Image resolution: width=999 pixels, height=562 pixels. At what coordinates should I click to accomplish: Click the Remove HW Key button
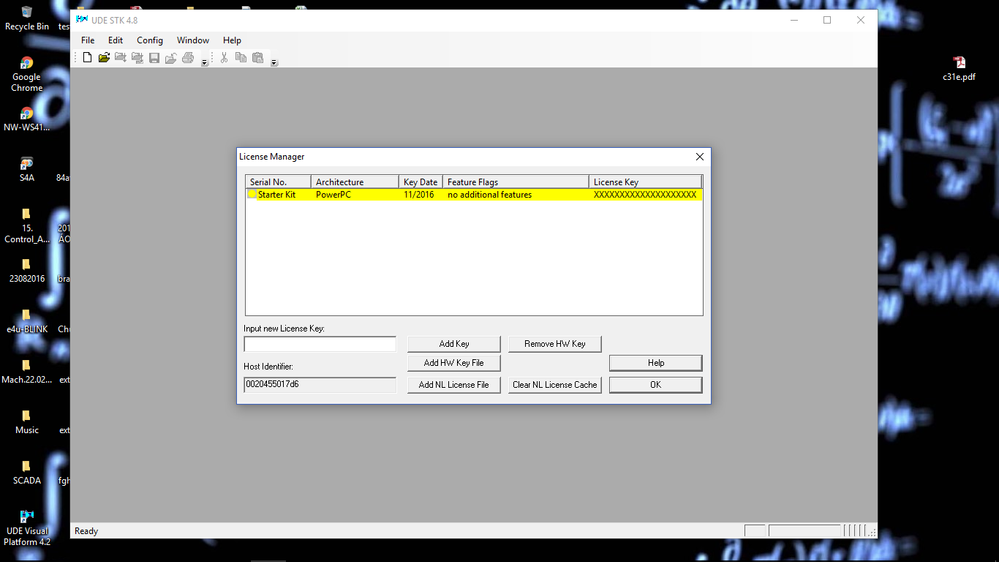554,344
